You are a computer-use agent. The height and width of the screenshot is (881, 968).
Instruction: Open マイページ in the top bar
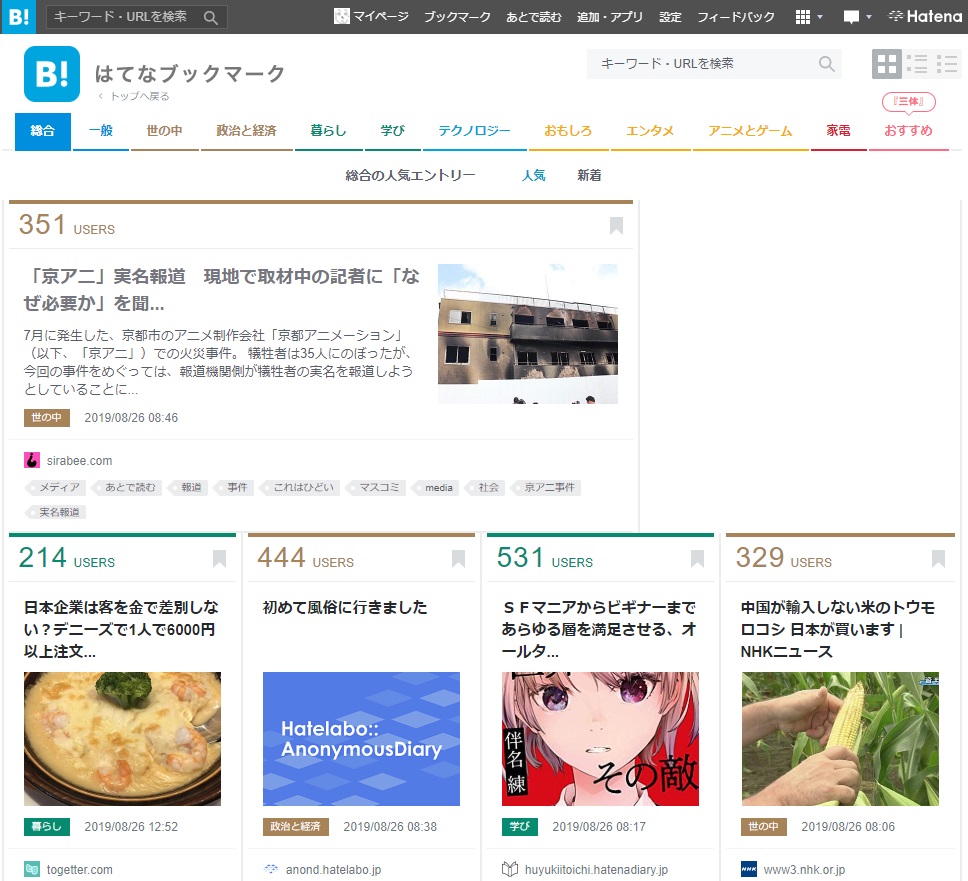click(372, 17)
